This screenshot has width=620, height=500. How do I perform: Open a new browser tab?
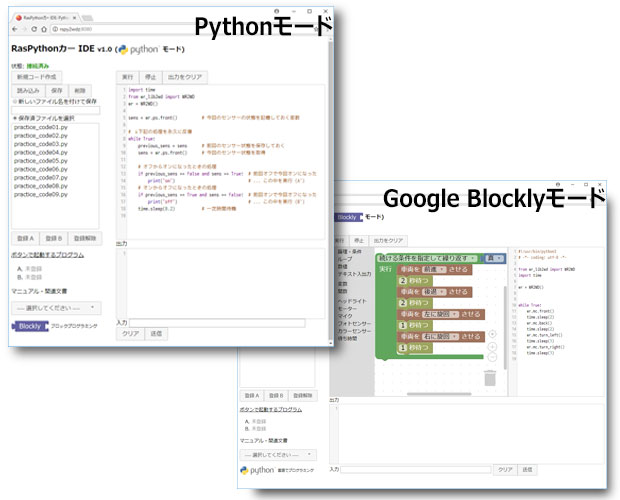click(x=87, y=18)
